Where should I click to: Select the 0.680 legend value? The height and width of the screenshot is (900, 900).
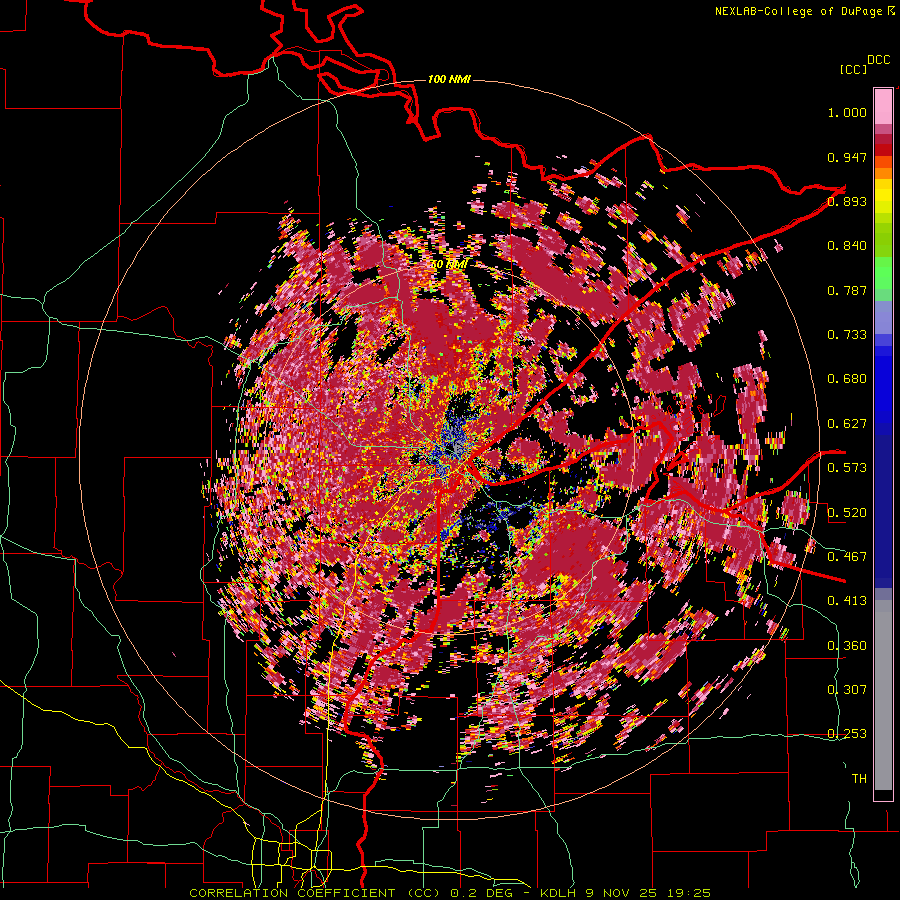(847, 379)
